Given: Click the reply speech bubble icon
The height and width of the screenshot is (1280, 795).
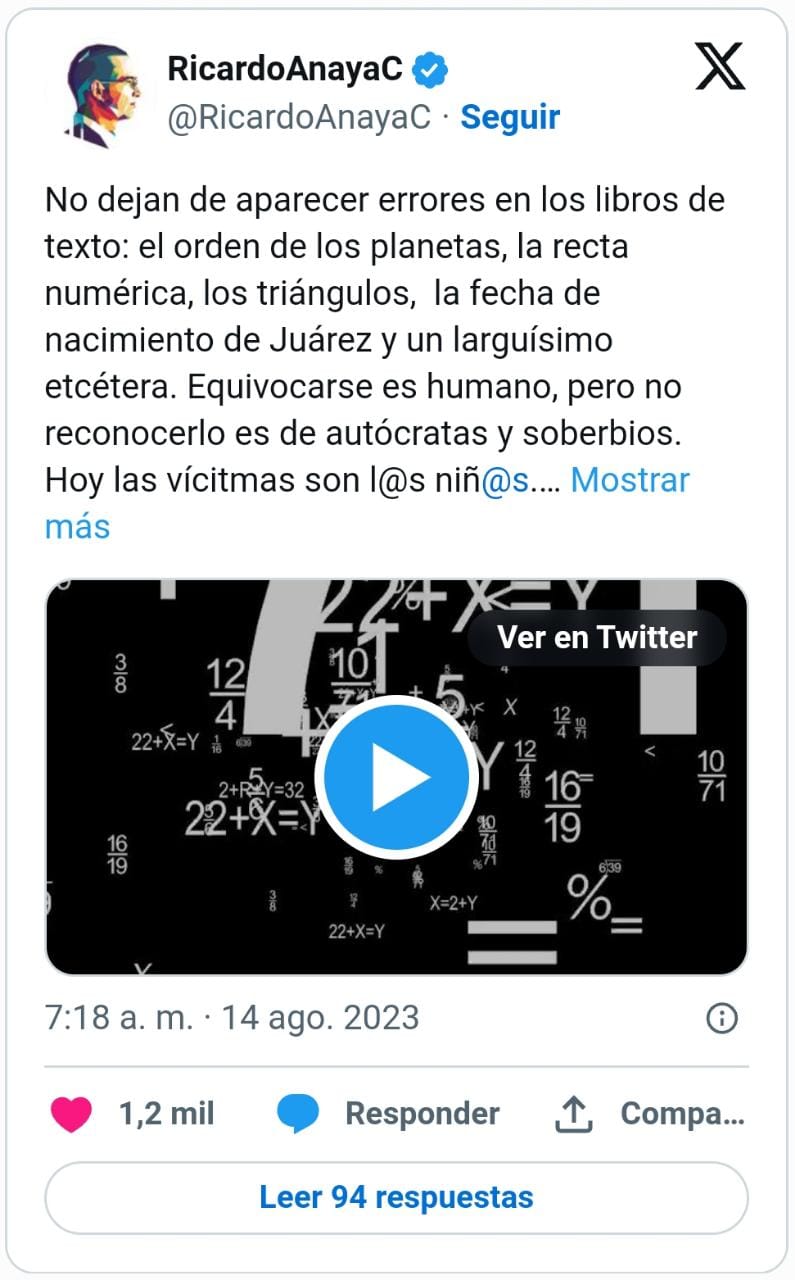Looking at the screenshot, I should tap(298, 1114).
